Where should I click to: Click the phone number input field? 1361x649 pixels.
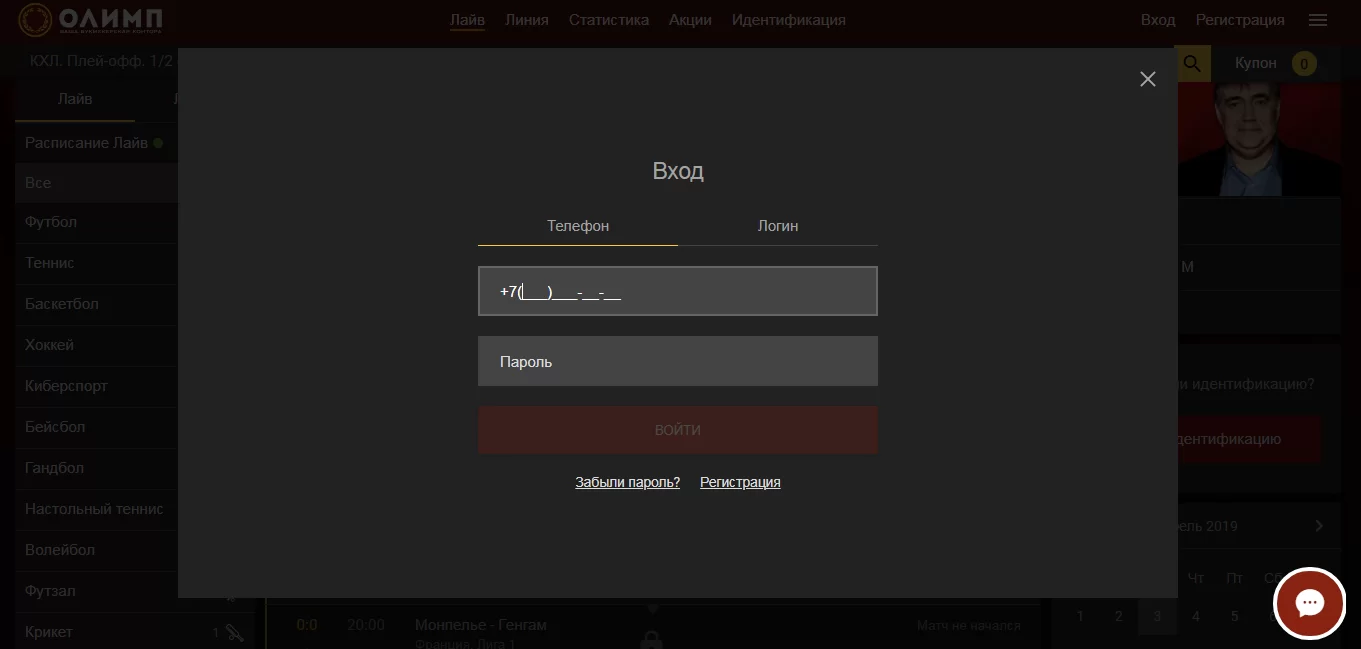point(678,291)
